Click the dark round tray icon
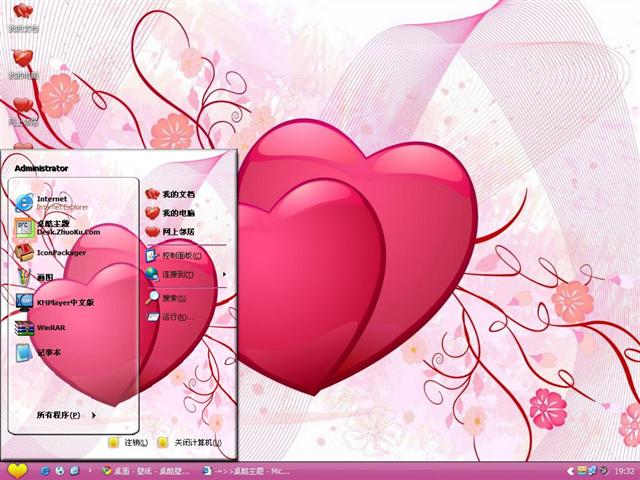640x480 pixels. pos(603,471)
